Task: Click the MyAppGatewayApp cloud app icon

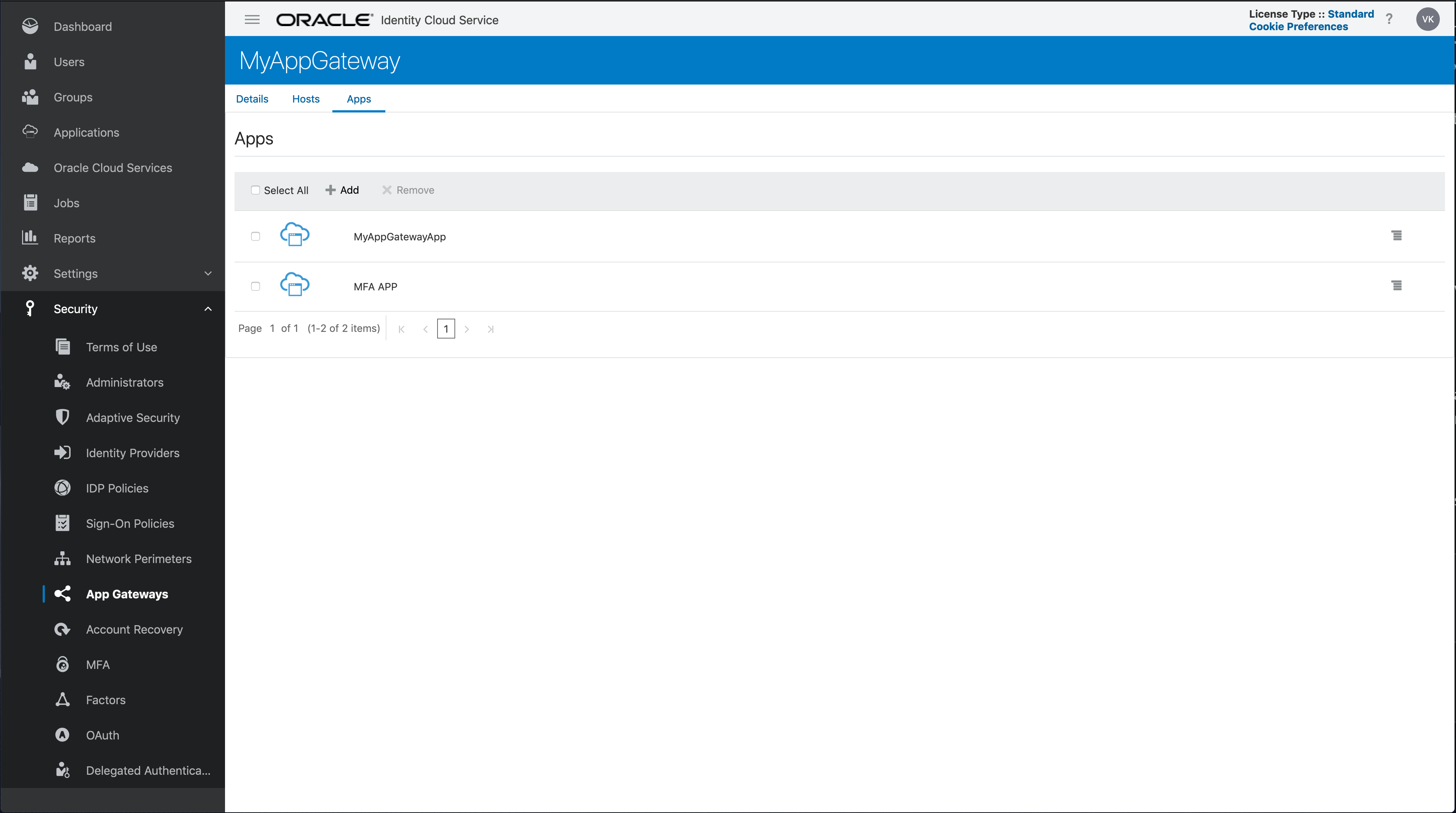Action: click(295, 234)
